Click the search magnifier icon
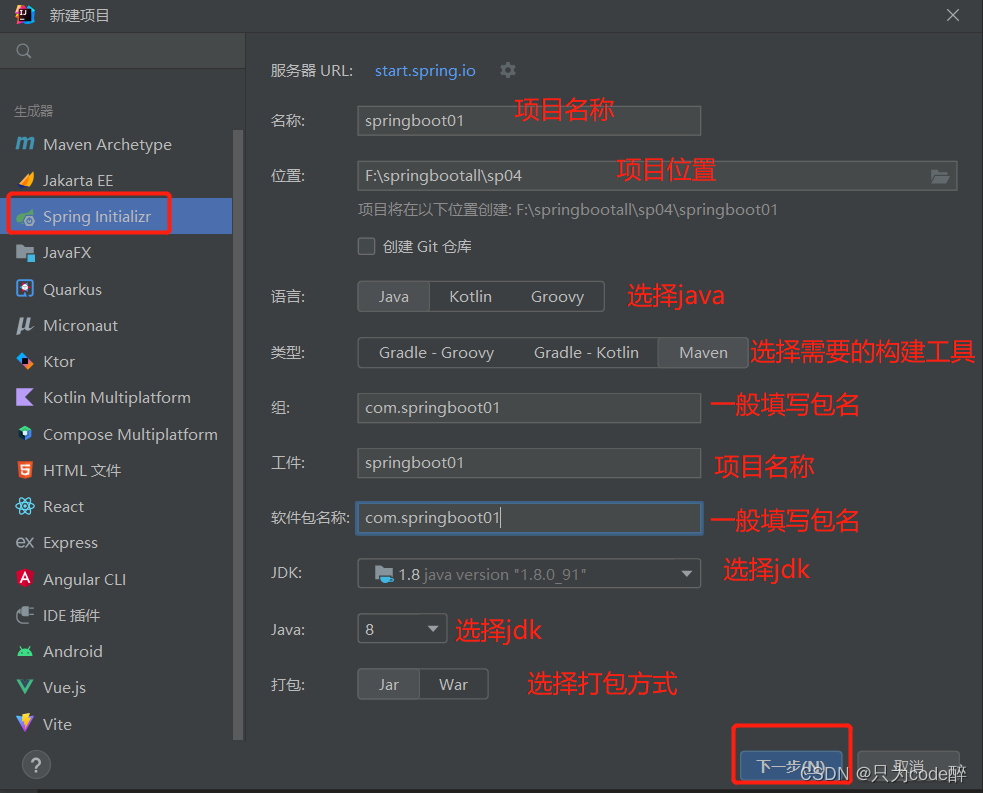The width and height of the screenshot is (983, 793). pyautogui.click(x=24, y=51)
